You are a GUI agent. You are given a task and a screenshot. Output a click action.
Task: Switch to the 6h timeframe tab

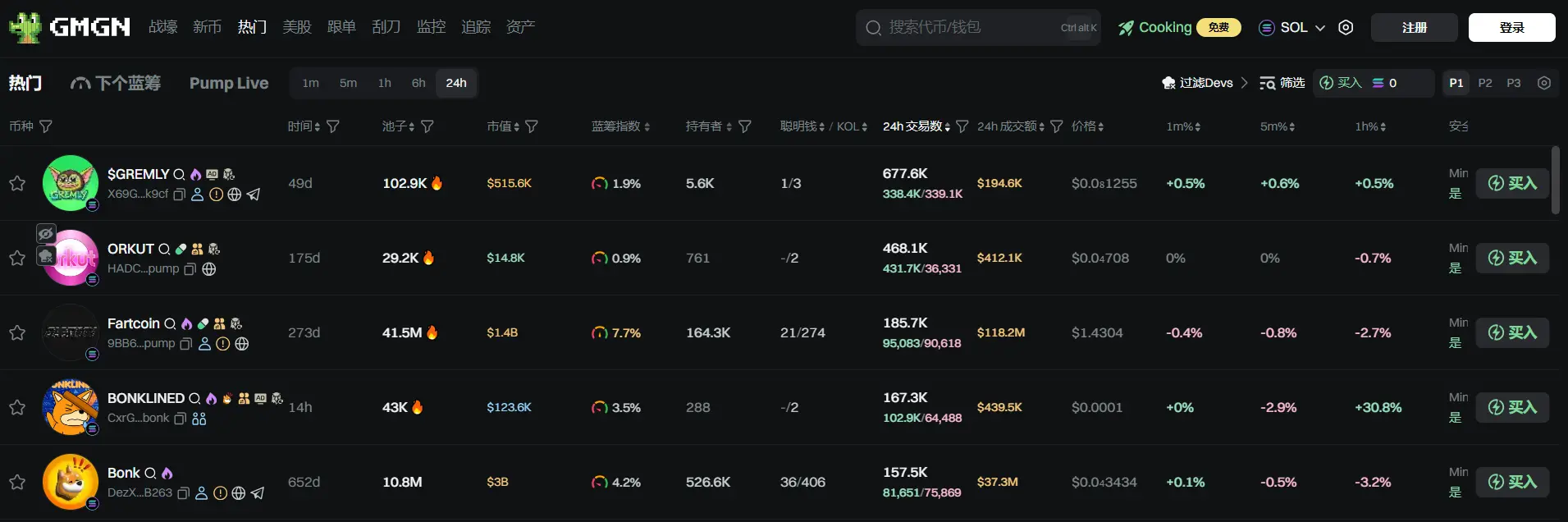pyautogui.click(x=418, y=83)
